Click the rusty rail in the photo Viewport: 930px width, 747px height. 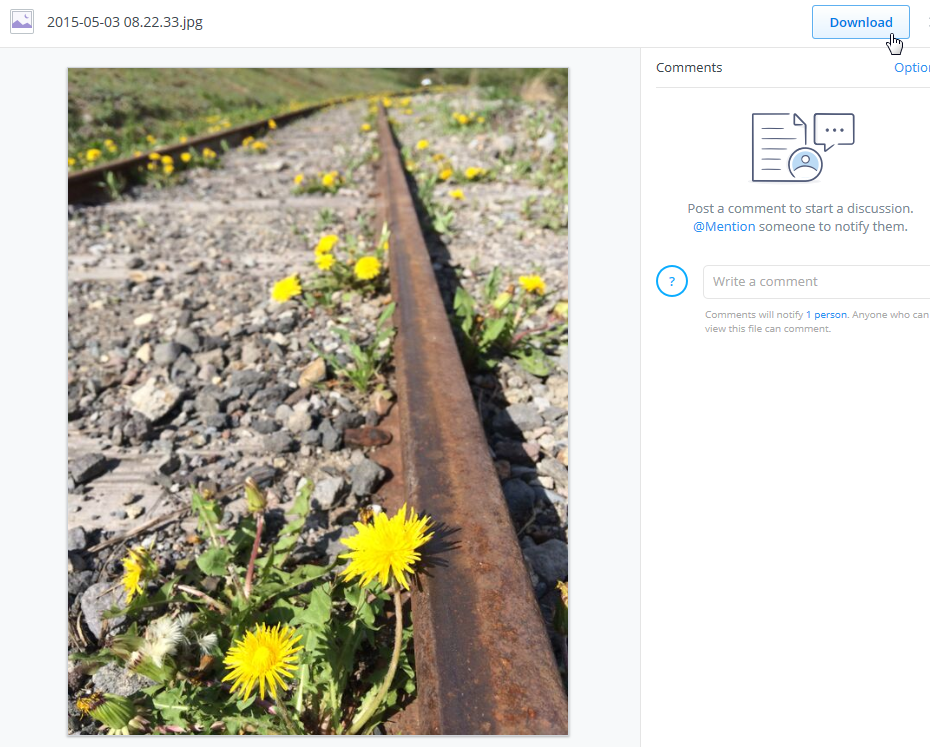[x=440, y=450]
